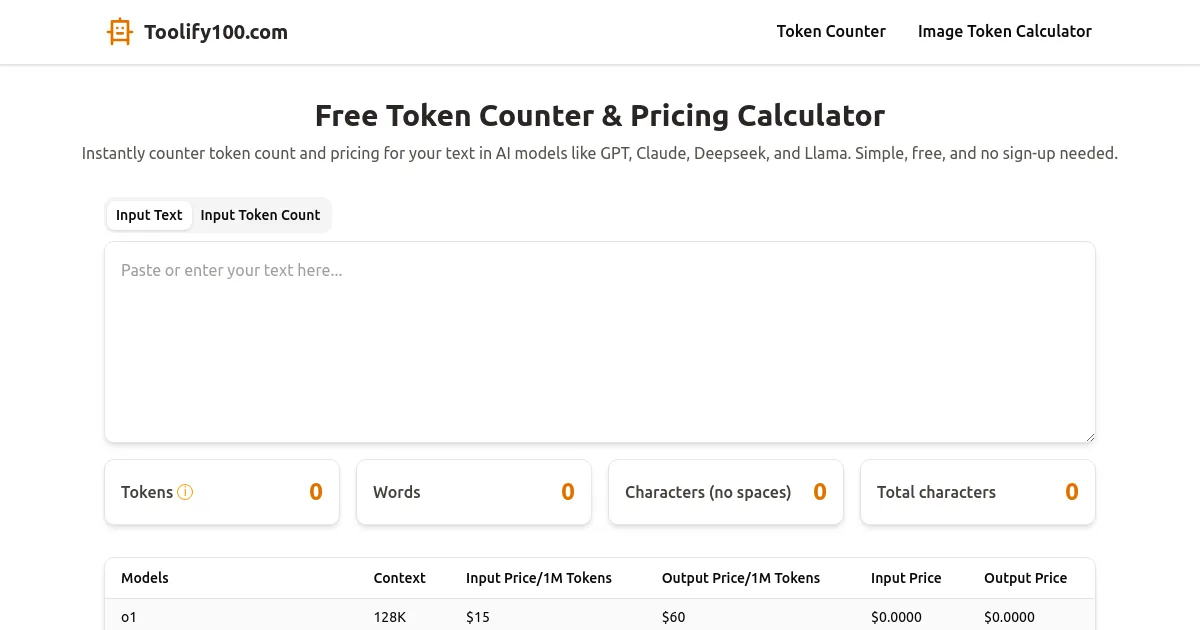Click the text area resize handle
Viewport: 1200px width, 630px height.
coord(1090,437)
